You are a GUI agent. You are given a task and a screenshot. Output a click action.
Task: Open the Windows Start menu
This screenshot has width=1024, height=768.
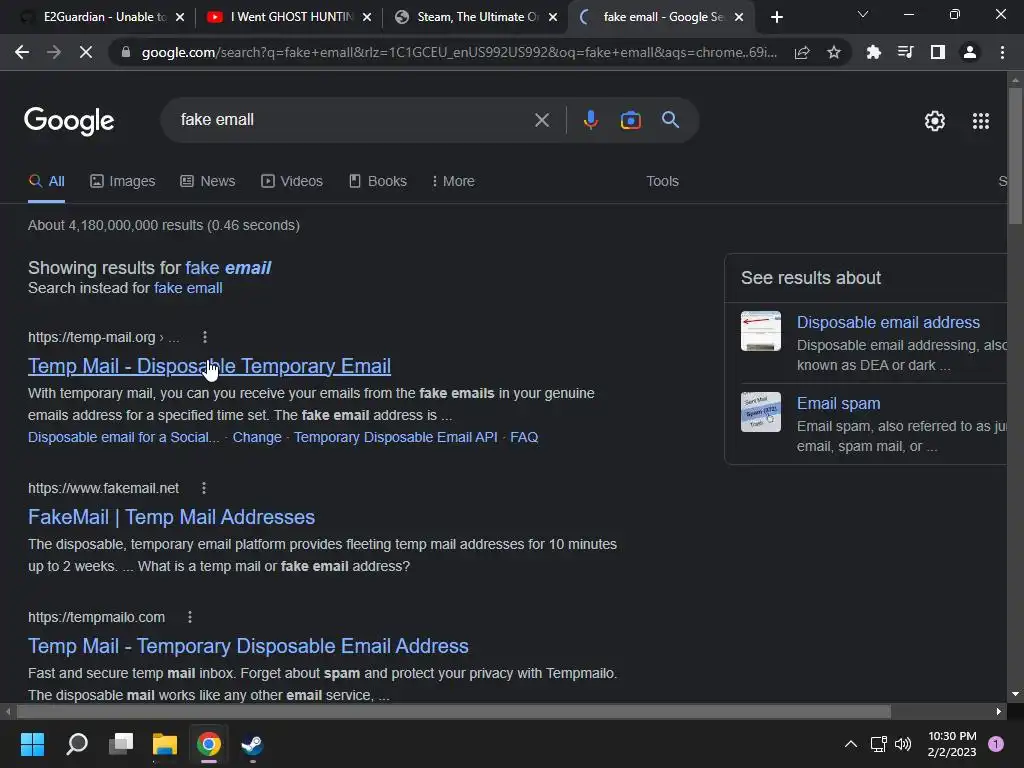(x=33, y=744)
